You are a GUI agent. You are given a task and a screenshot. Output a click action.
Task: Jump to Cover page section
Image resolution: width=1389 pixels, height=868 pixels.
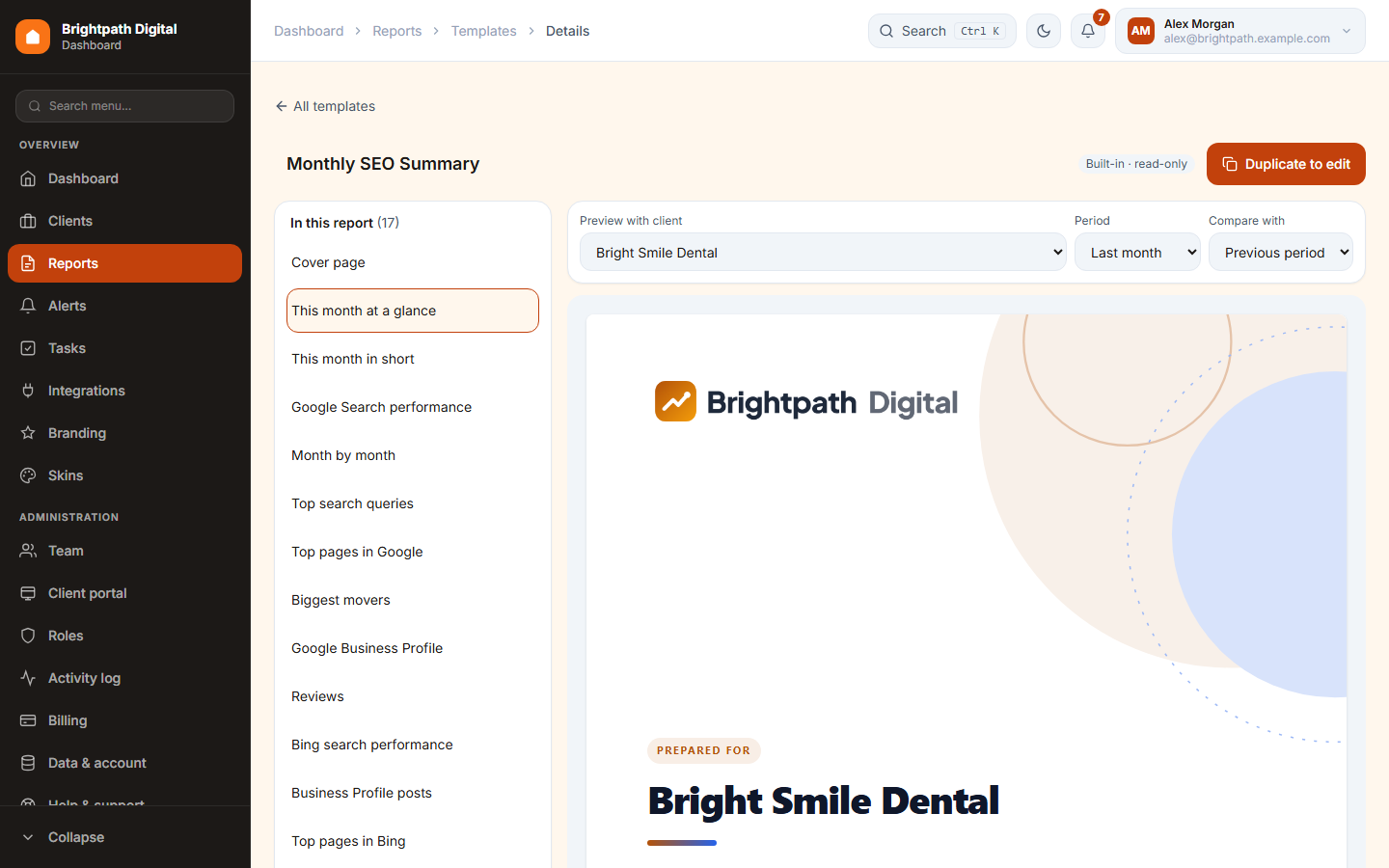(413, 262)
